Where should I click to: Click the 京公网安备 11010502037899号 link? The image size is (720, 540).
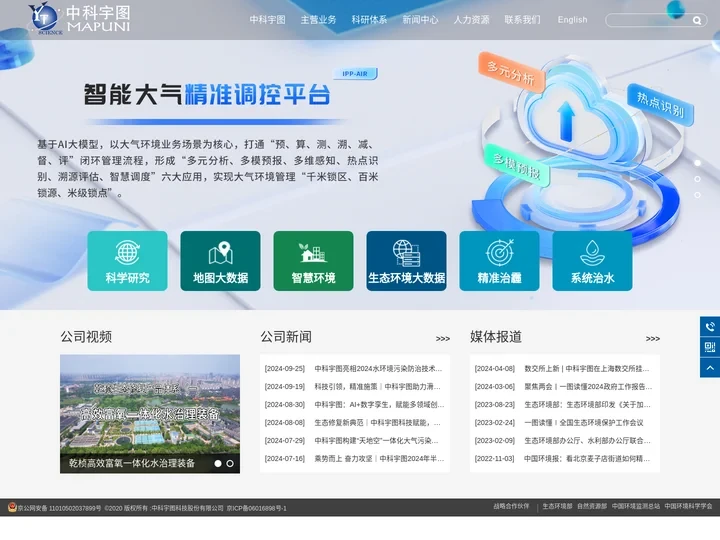(x=59, y=508)
